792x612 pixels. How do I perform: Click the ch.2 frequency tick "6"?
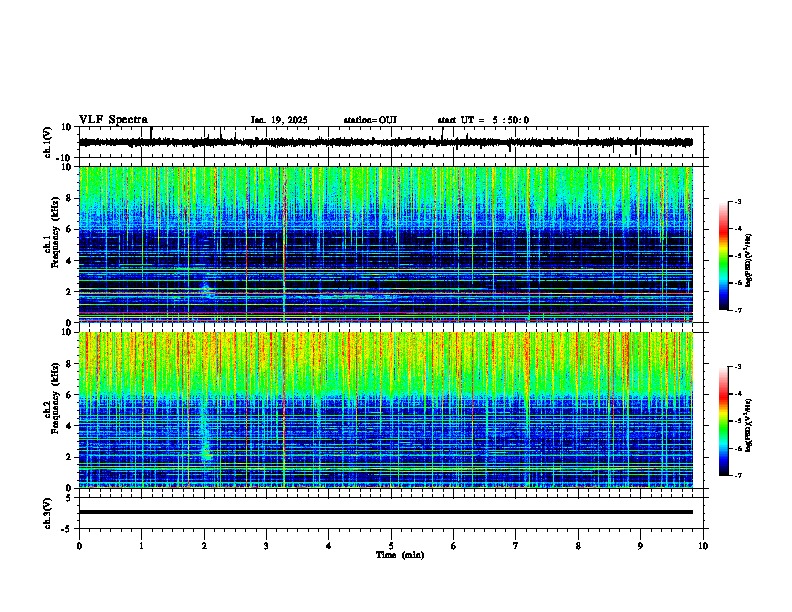click(69, 395)
